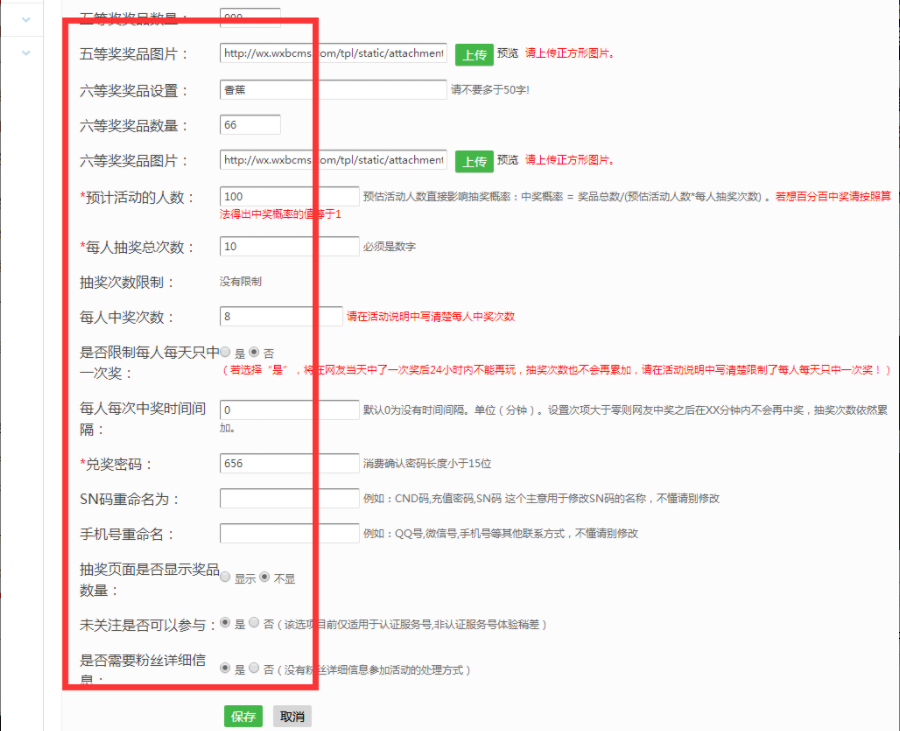Click 上传 button for 五等奖奖品图片
This screenshot has width=900, height=731.
click(474, 55)
